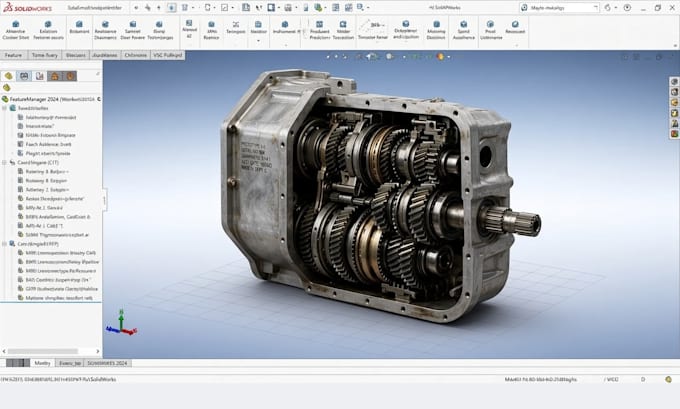
Task: Switch to the 'VSC Fullxpd' ribbon tab
Action: pyautogui.click(x=168, y=55)
